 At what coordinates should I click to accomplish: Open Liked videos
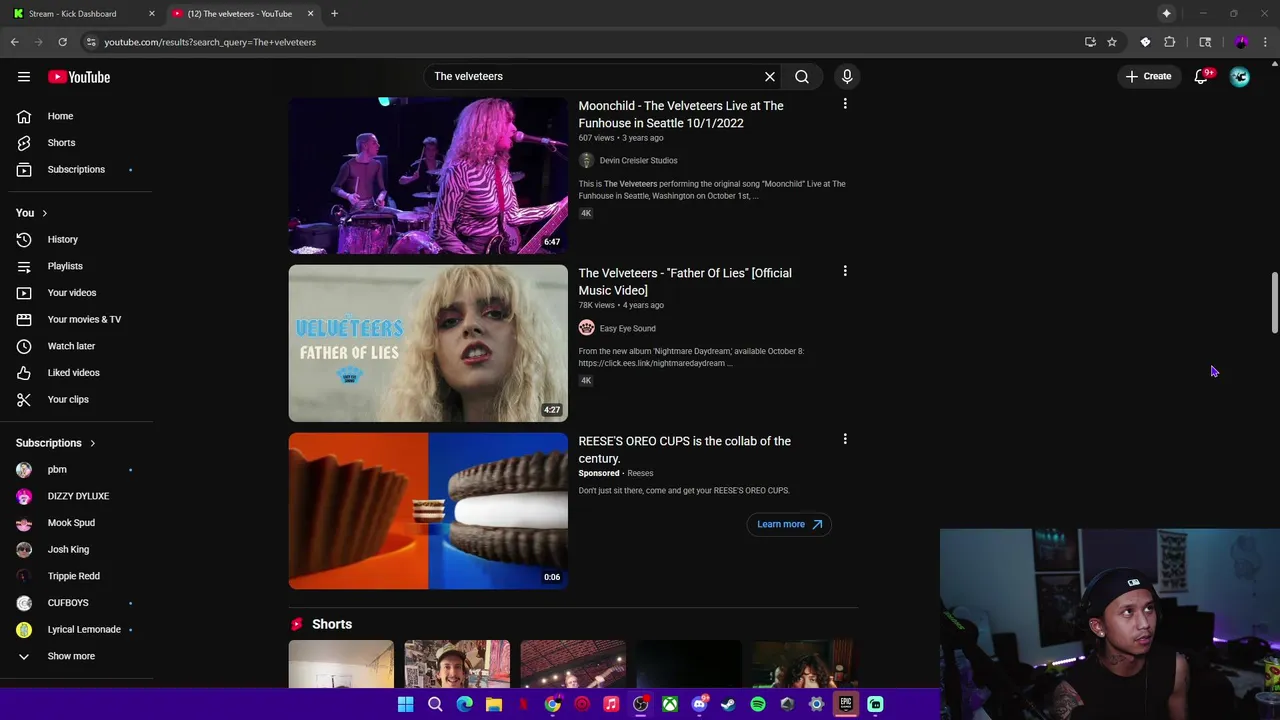[76, 372]
